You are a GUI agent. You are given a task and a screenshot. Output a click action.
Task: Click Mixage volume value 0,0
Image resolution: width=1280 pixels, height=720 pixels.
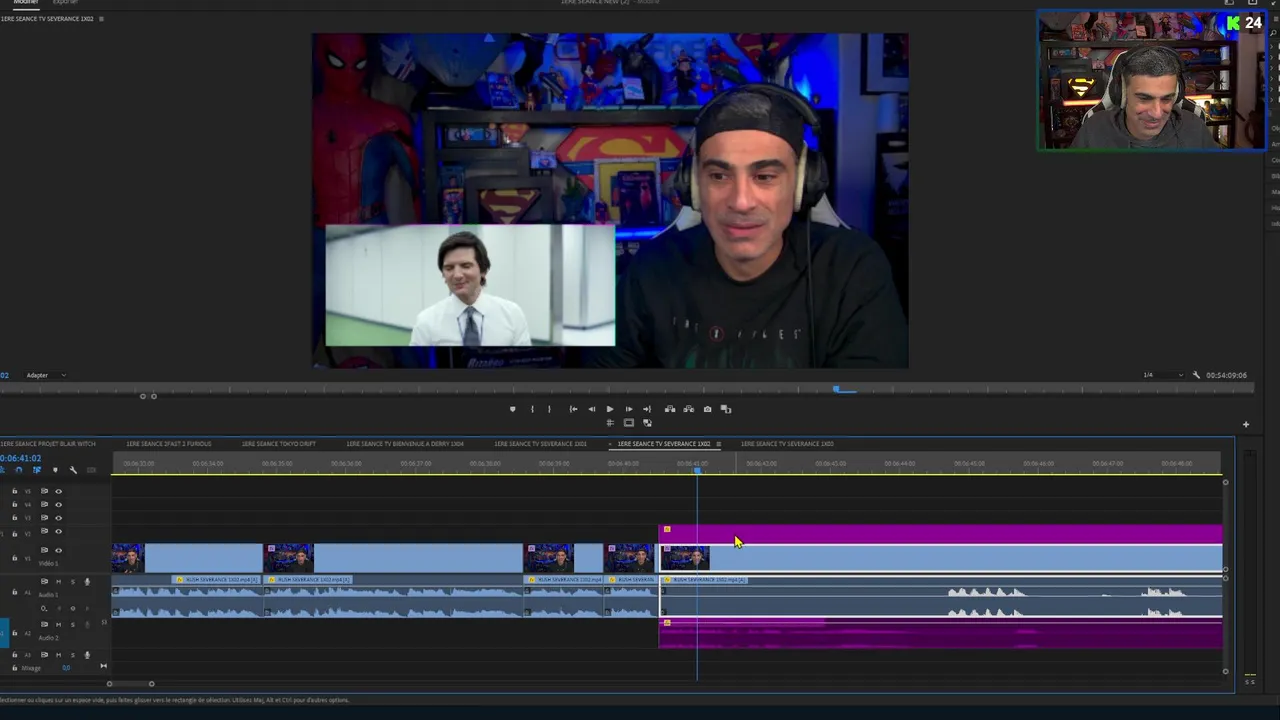[x=66, y=668]
